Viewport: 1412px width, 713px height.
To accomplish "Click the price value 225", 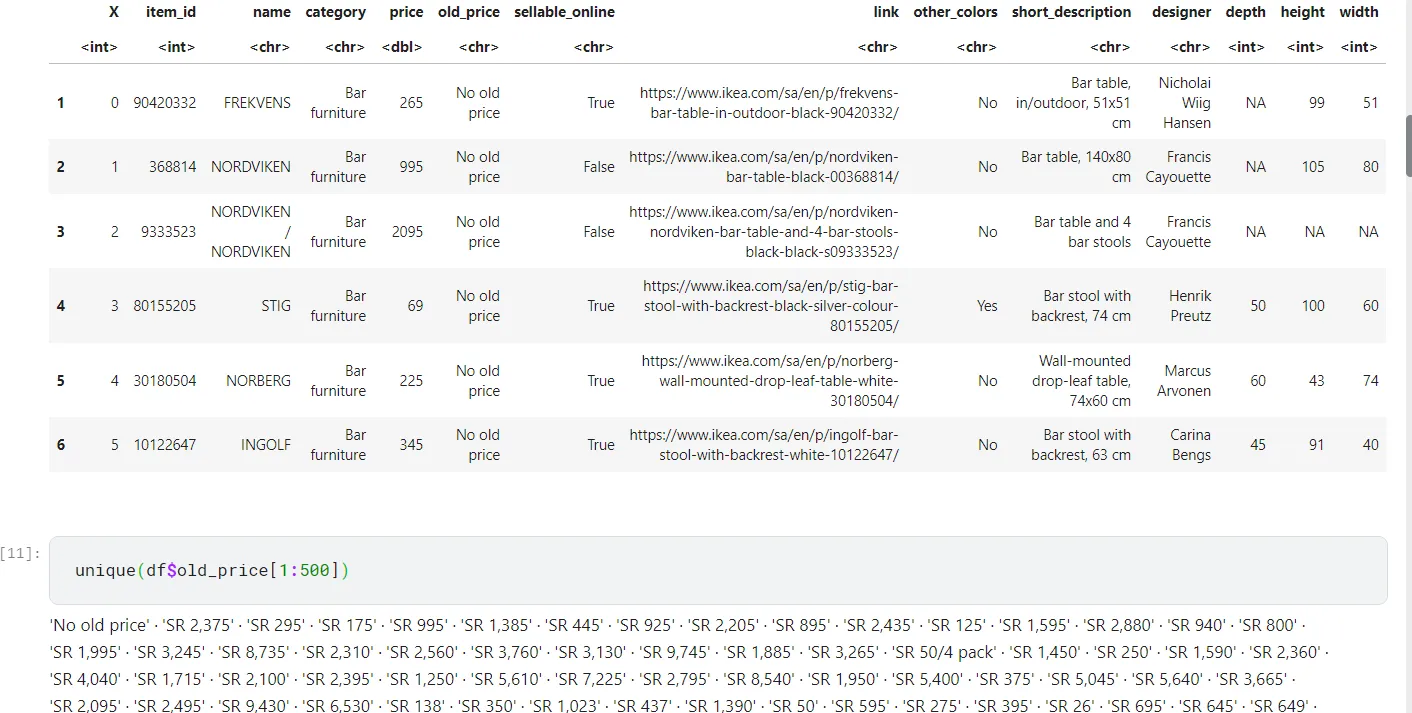I will pos(411,381).
